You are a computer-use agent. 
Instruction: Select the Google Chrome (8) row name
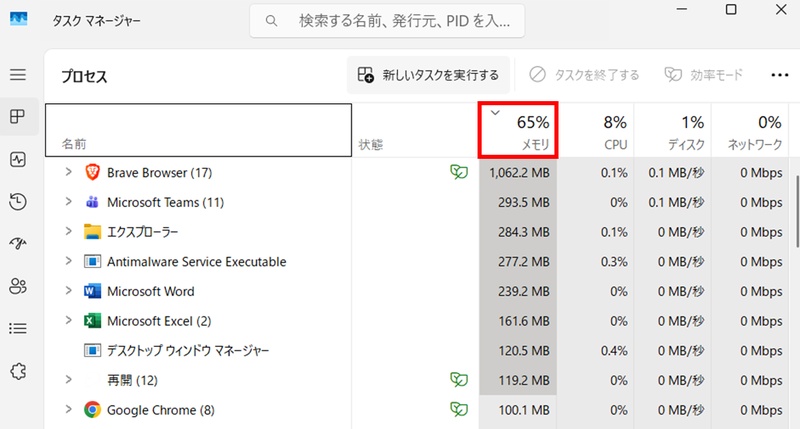coord(161,410)
